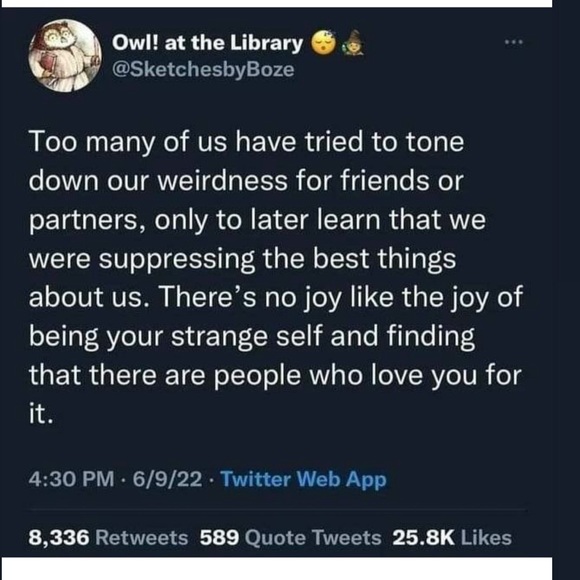Click the owl profile picture avatar
Viewport: 580px width, 580px height.
[x=65, y=55]
